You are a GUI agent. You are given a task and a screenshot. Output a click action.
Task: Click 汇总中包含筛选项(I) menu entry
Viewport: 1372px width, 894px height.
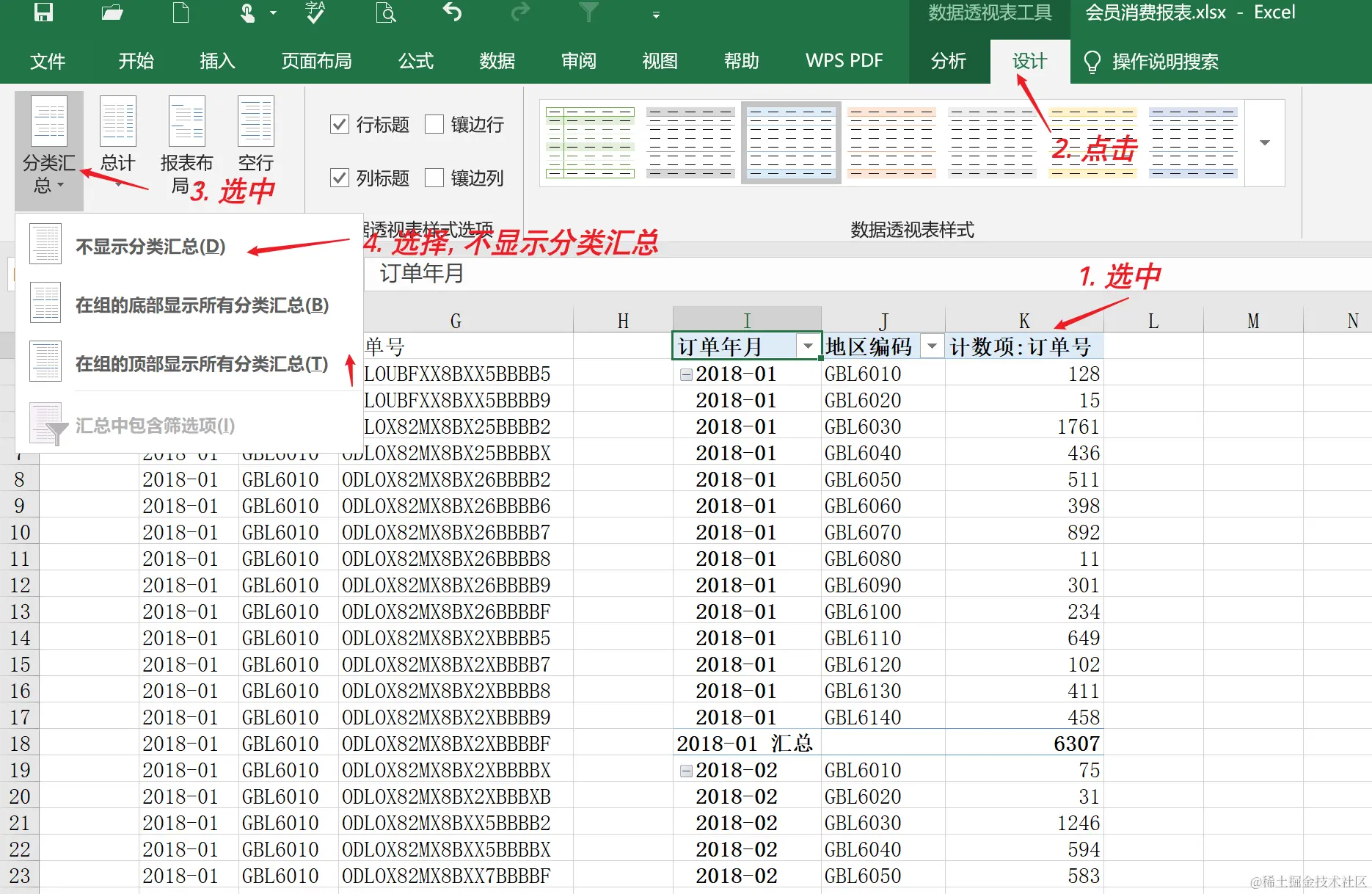click(x=189, y=425)
